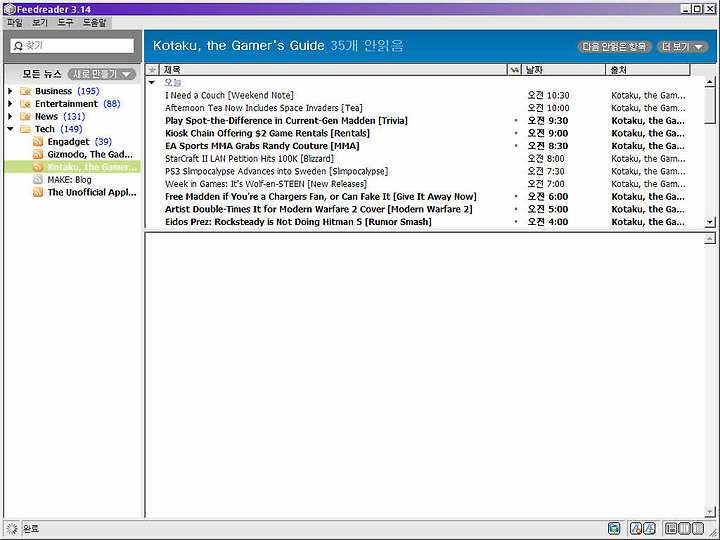
Task: Open the 도구 menu
Action: [x=65, y=22]
